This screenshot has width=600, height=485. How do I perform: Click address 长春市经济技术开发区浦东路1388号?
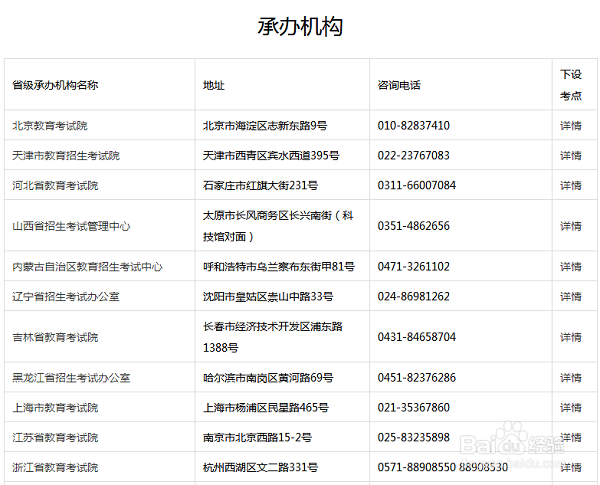pos(272,337)
